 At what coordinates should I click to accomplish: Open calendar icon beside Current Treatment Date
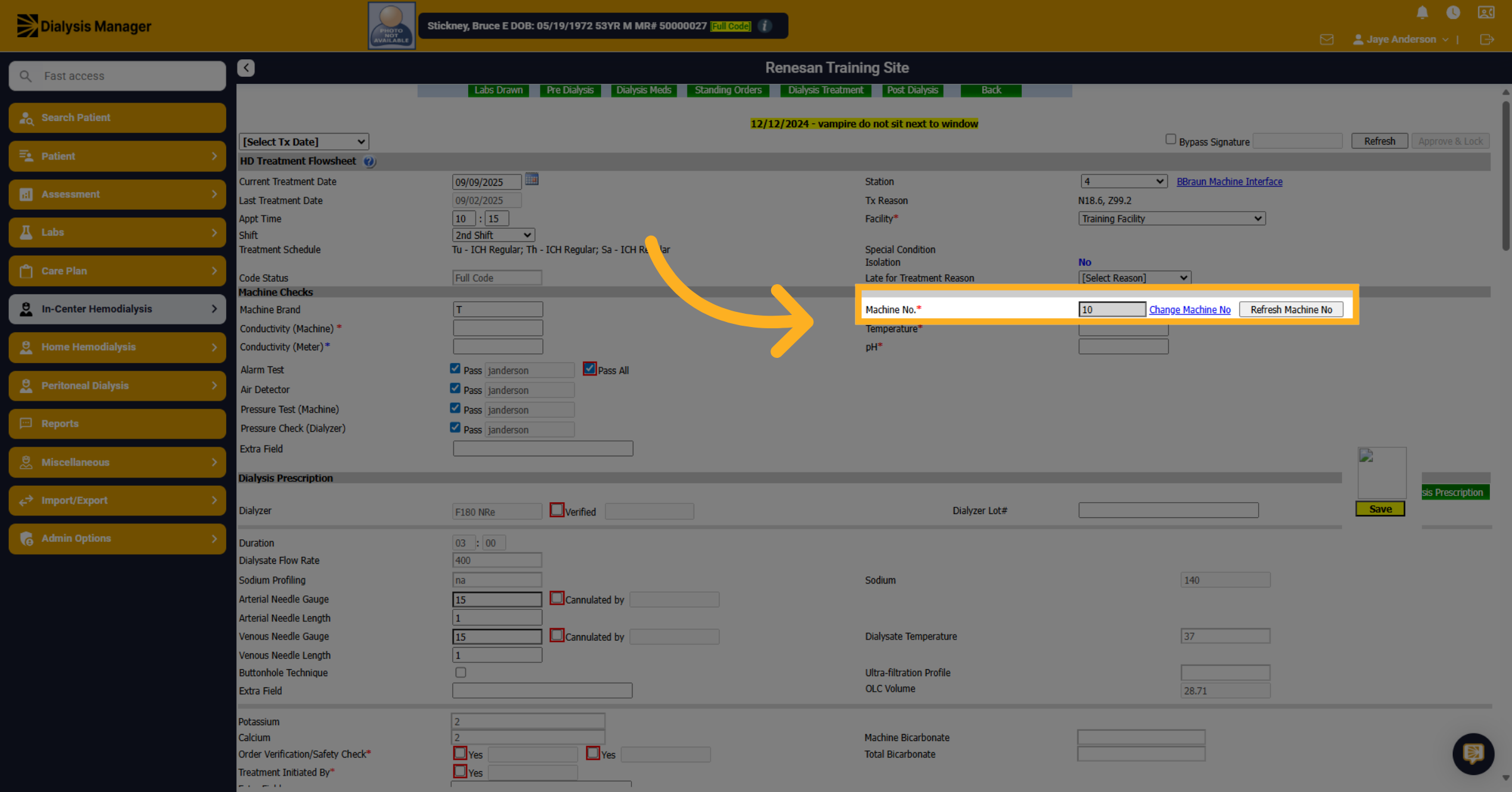(532, 180)
